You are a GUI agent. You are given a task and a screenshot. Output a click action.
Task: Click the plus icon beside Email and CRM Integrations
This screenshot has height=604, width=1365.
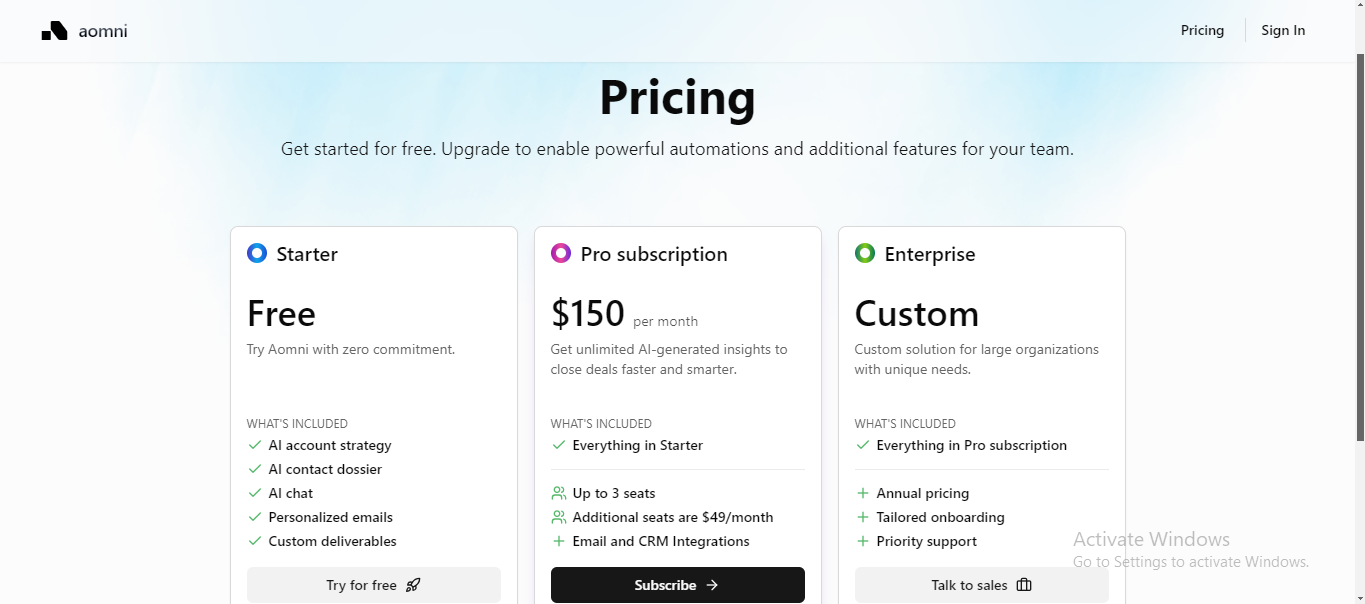point(559,541)
